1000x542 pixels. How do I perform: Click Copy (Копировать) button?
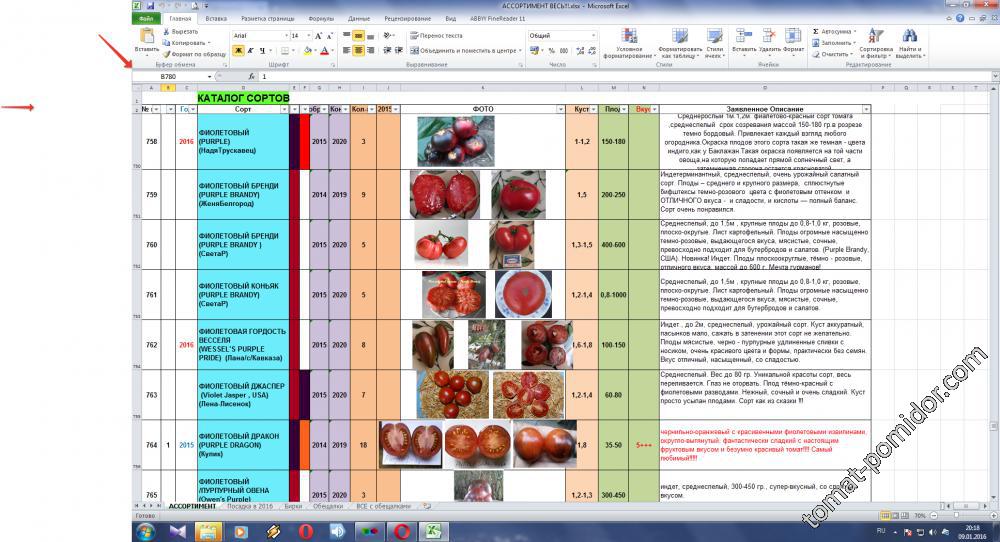click(184, 43)
